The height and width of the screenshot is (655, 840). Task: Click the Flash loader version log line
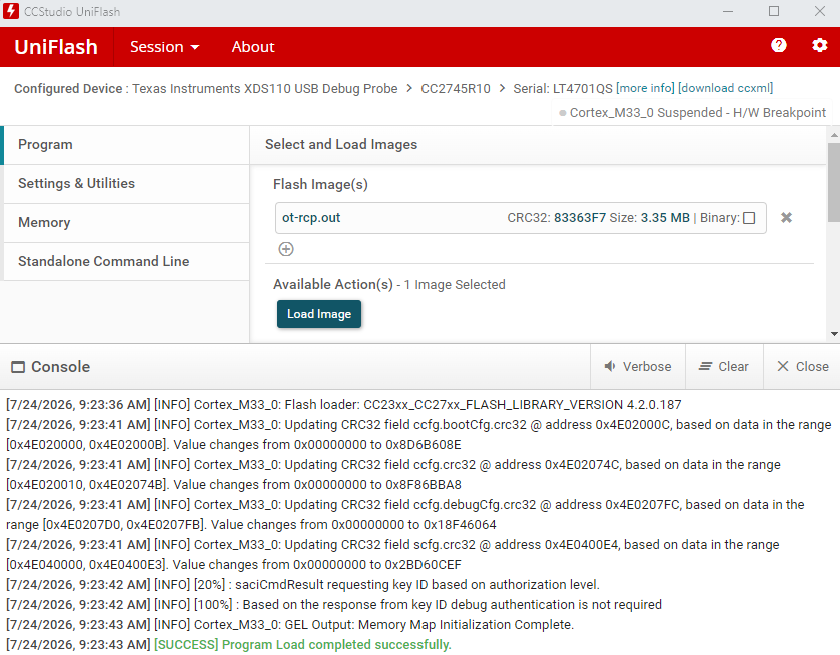[x=343, y=405]
